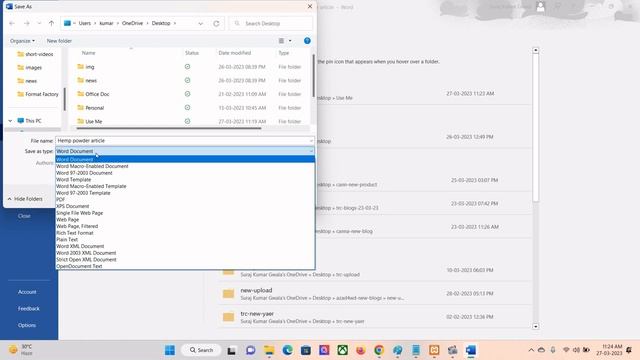Sort by Date modified column
This screenshot has width=640, height=360.
(235, 53)
